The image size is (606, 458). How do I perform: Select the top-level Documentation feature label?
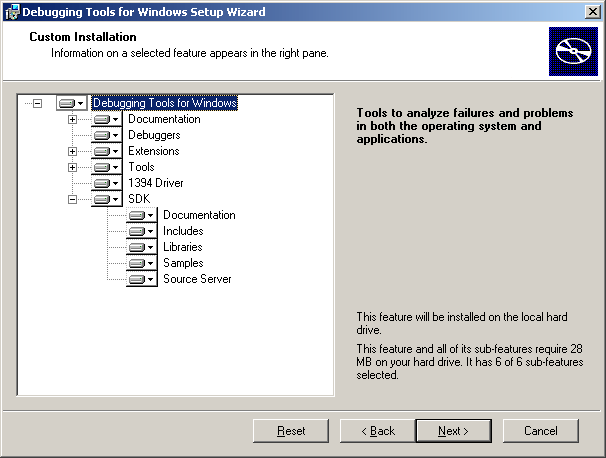click(x=164, y=119)
